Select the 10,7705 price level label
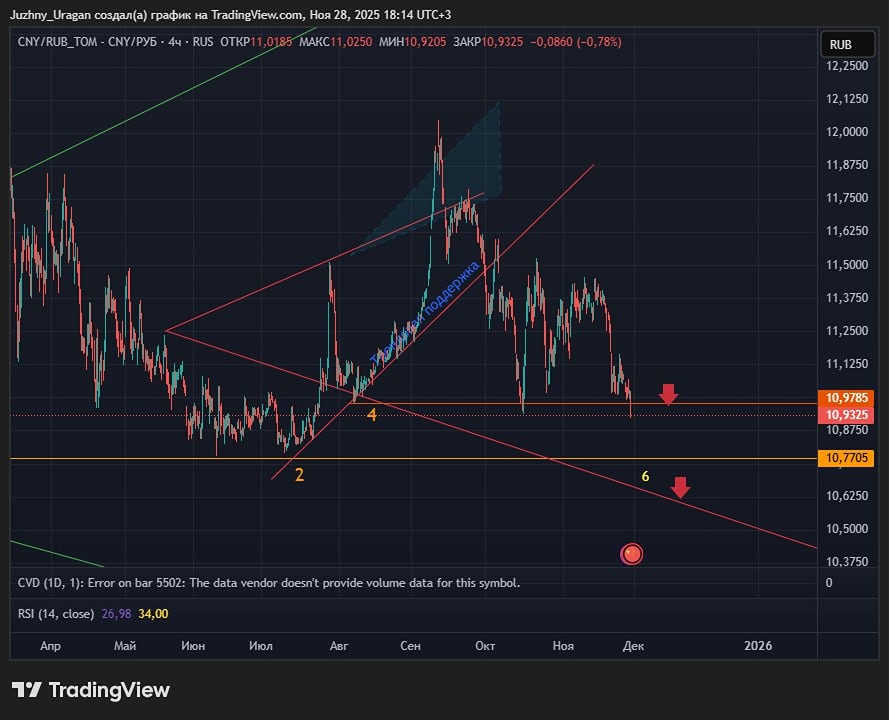This screenshot has width=889, height=720. (846, 458)
